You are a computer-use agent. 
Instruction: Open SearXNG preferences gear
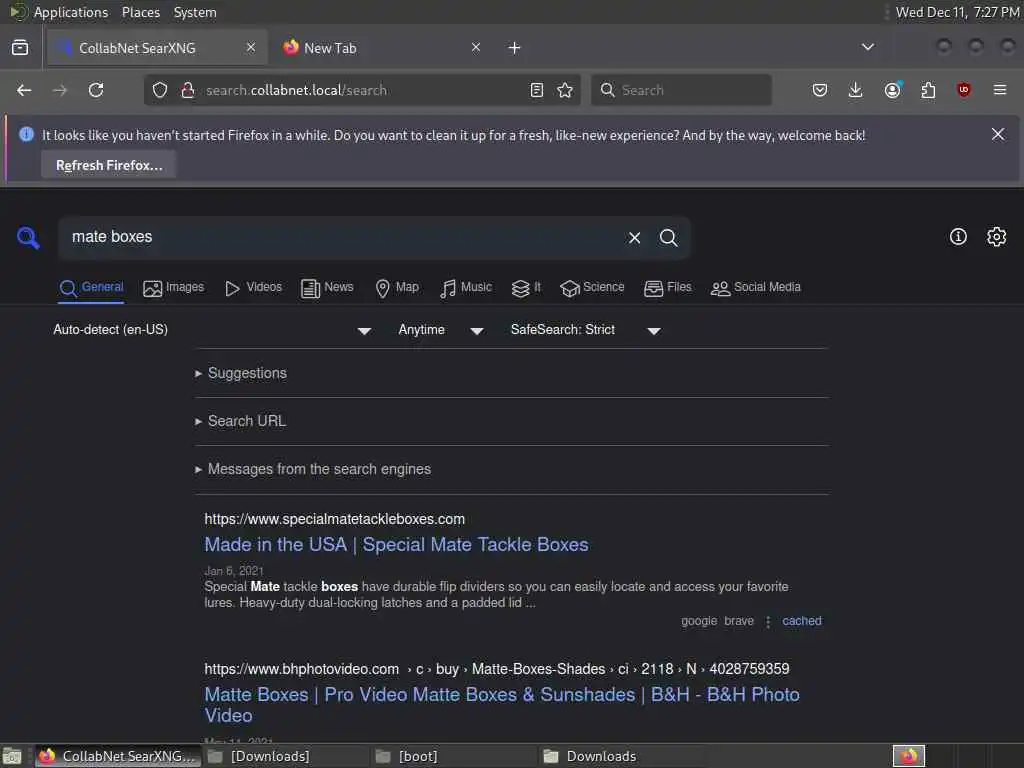pyautogui.click(x=997, y=236)
